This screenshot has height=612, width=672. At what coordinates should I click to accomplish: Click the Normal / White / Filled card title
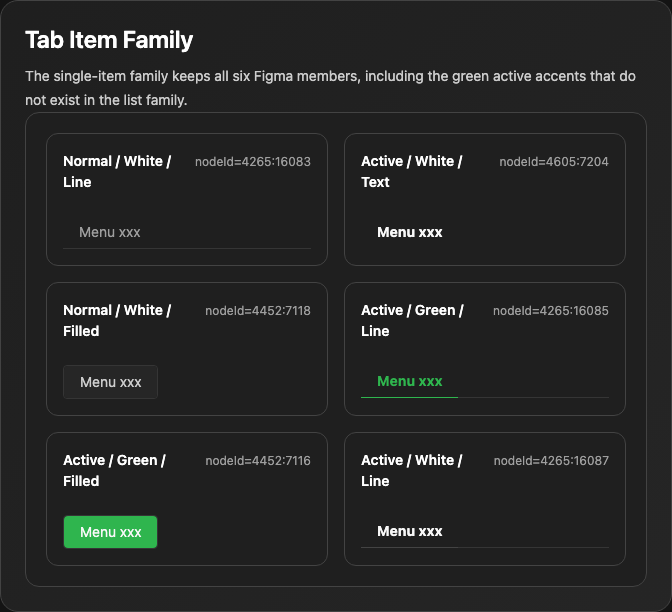[117, 321]
